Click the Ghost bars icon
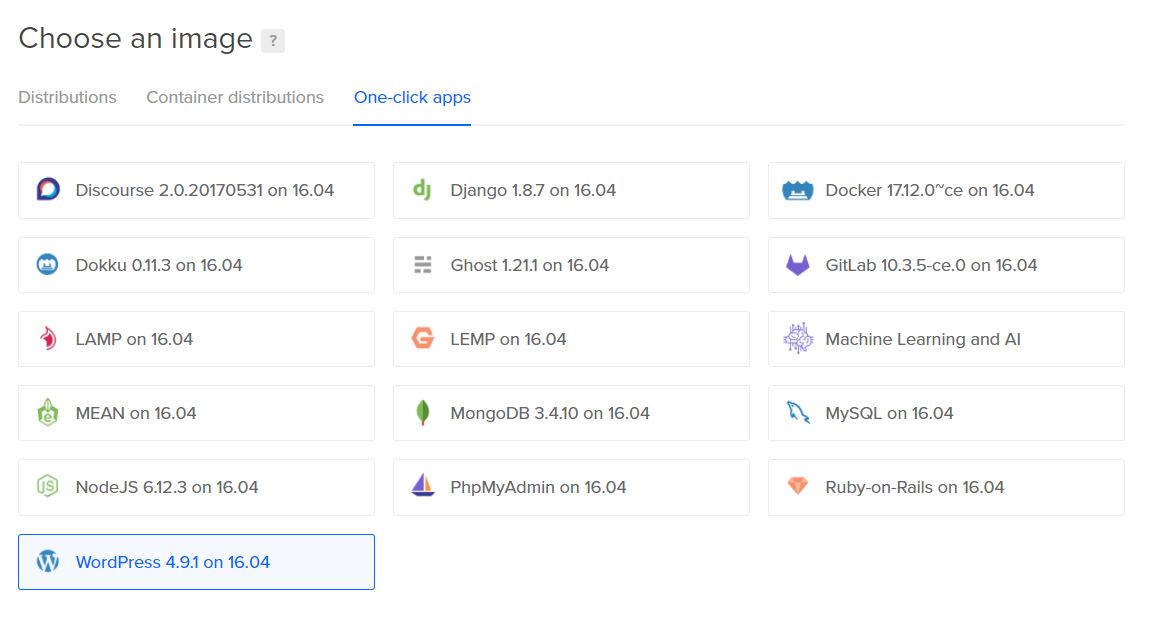This screenshot has width=1153, height=636. click(423, 265)
